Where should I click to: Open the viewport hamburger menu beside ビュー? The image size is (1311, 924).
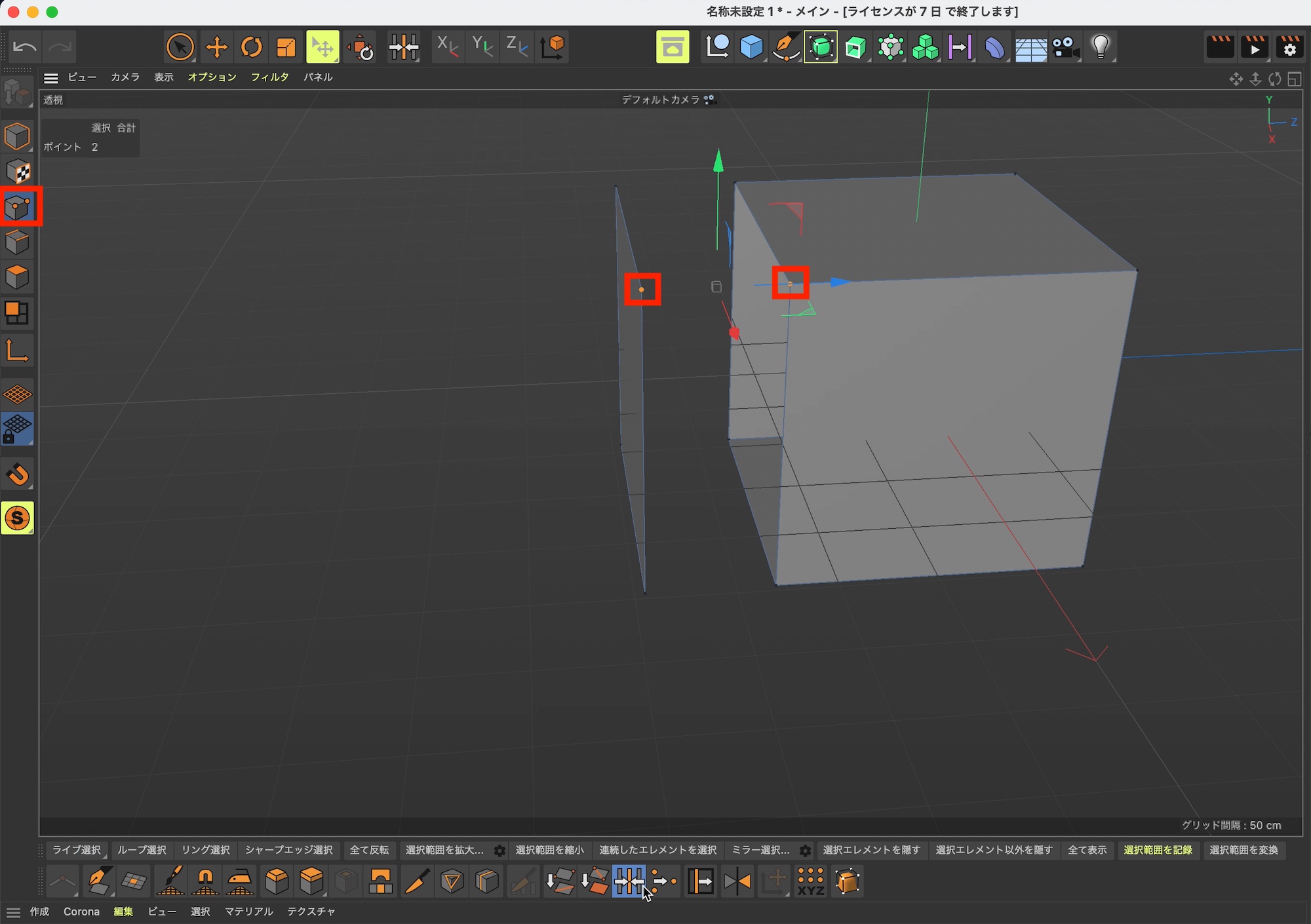click(x=51, y=78)
